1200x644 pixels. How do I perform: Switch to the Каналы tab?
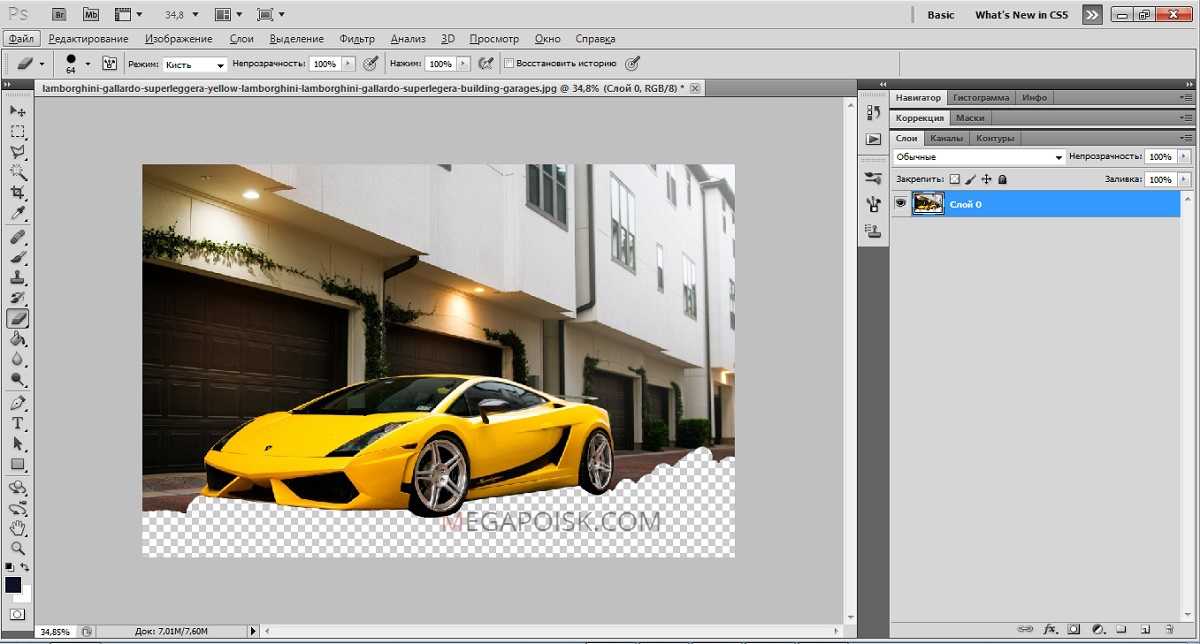click(946, 138)
